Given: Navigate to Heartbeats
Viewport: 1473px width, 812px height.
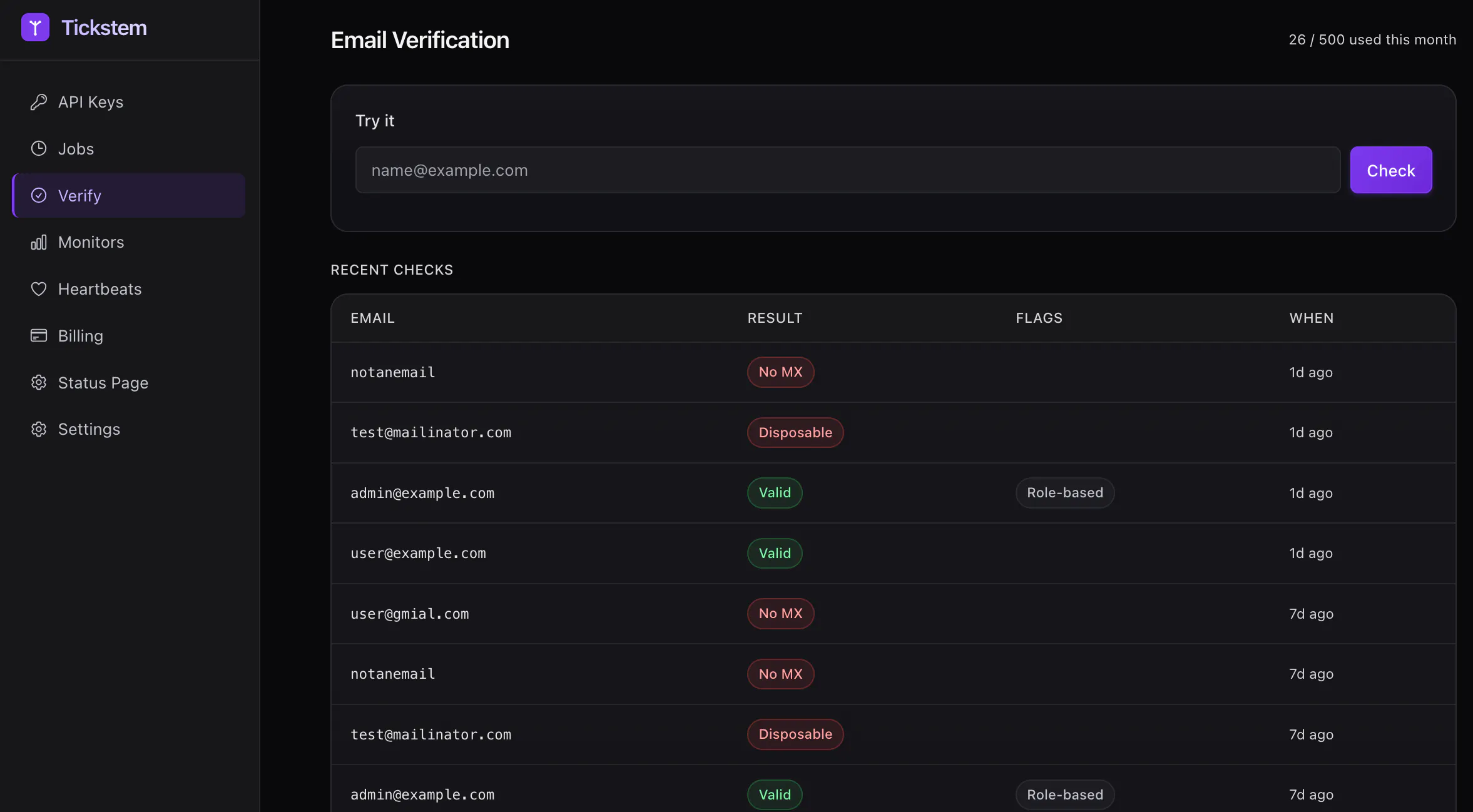Looking at the screenshot, I should pos(129,289).
